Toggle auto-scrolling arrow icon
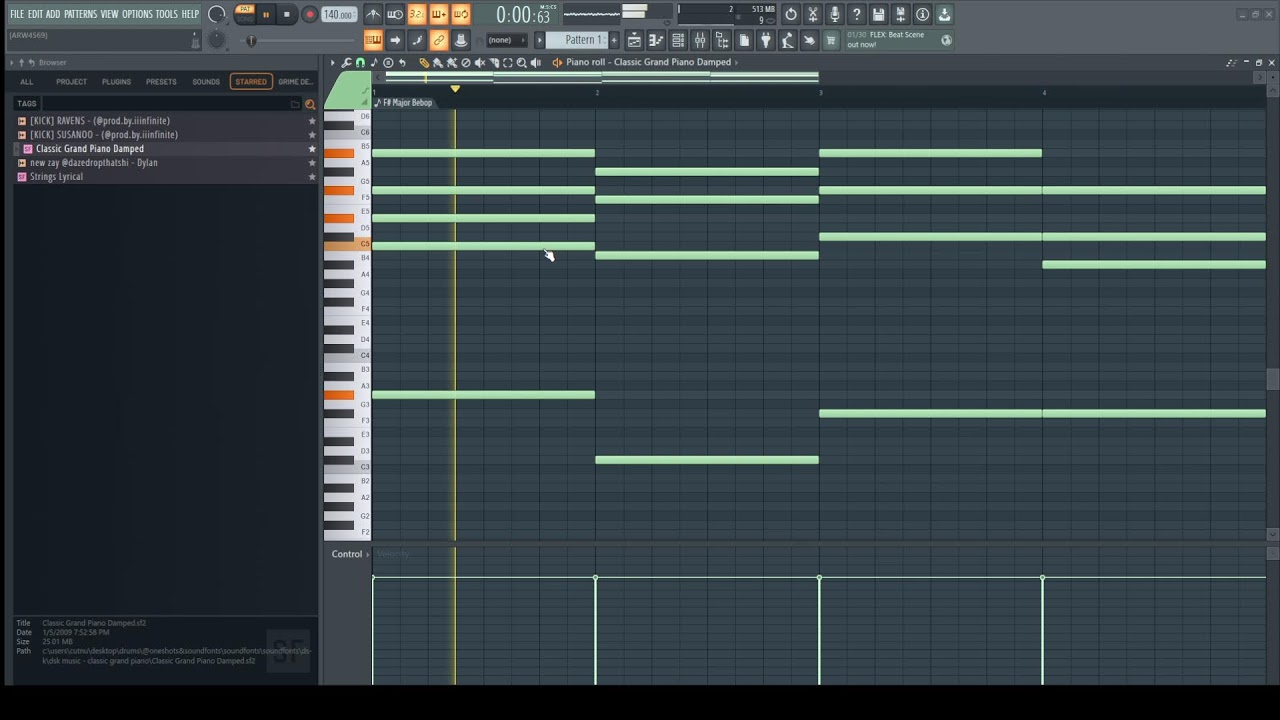 tap(395, 40)
